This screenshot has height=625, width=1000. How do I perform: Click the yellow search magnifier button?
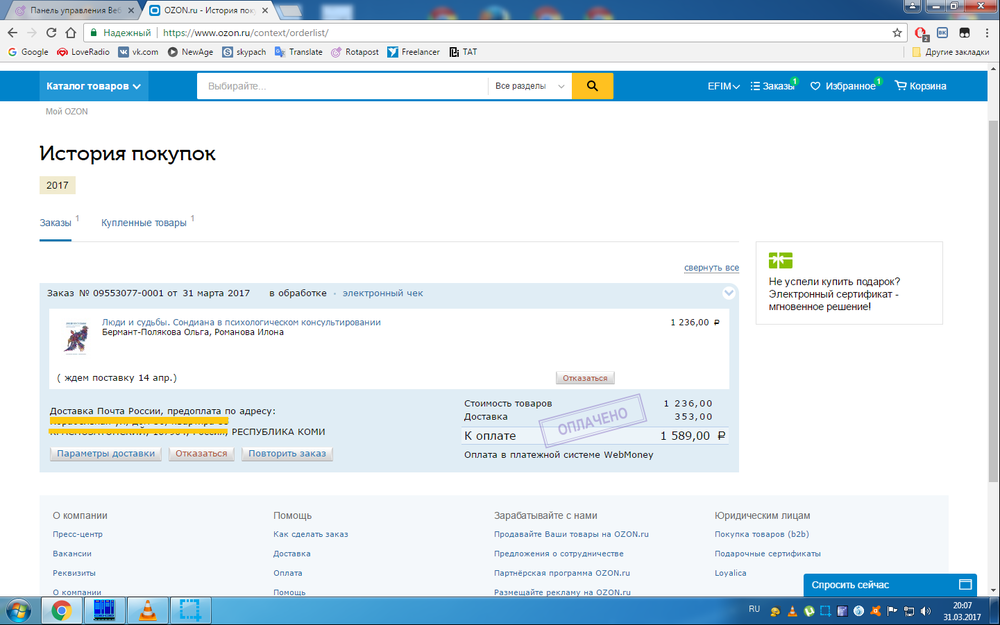click(592, 86)
